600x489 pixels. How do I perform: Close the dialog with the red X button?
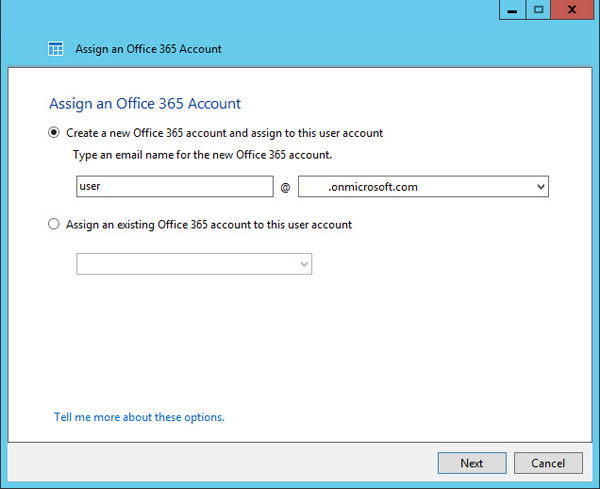pos(572,10)
